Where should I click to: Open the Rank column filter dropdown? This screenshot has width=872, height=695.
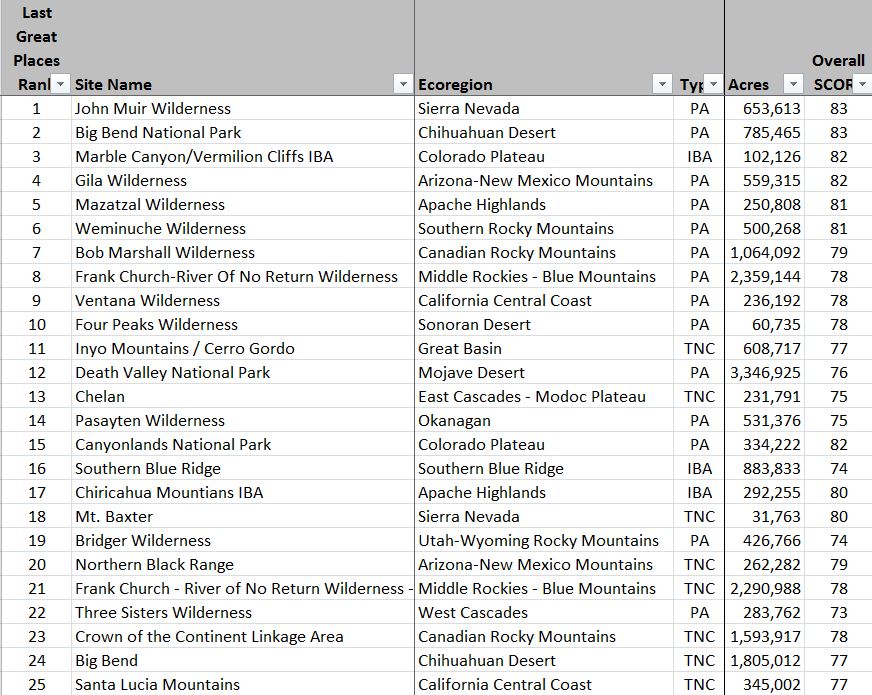(60, 85)
